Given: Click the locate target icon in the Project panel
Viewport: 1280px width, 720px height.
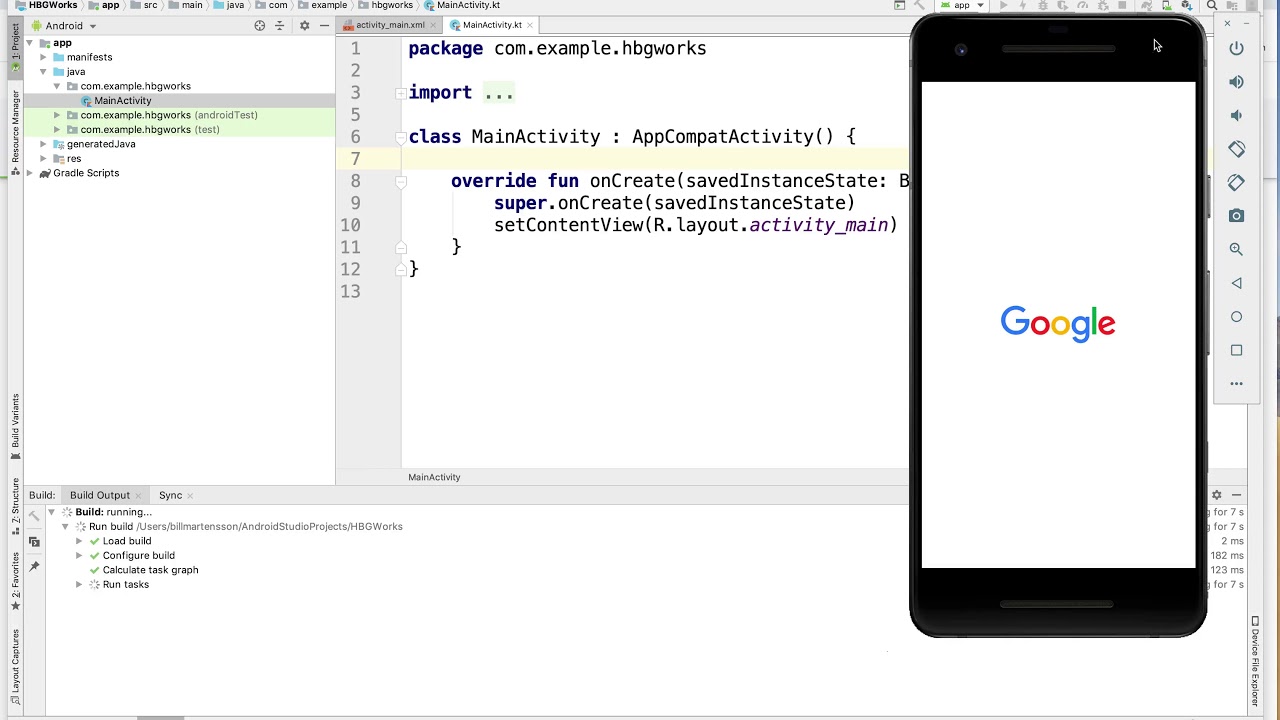Looking at the screenshot, I should click(x=260, y=26).
